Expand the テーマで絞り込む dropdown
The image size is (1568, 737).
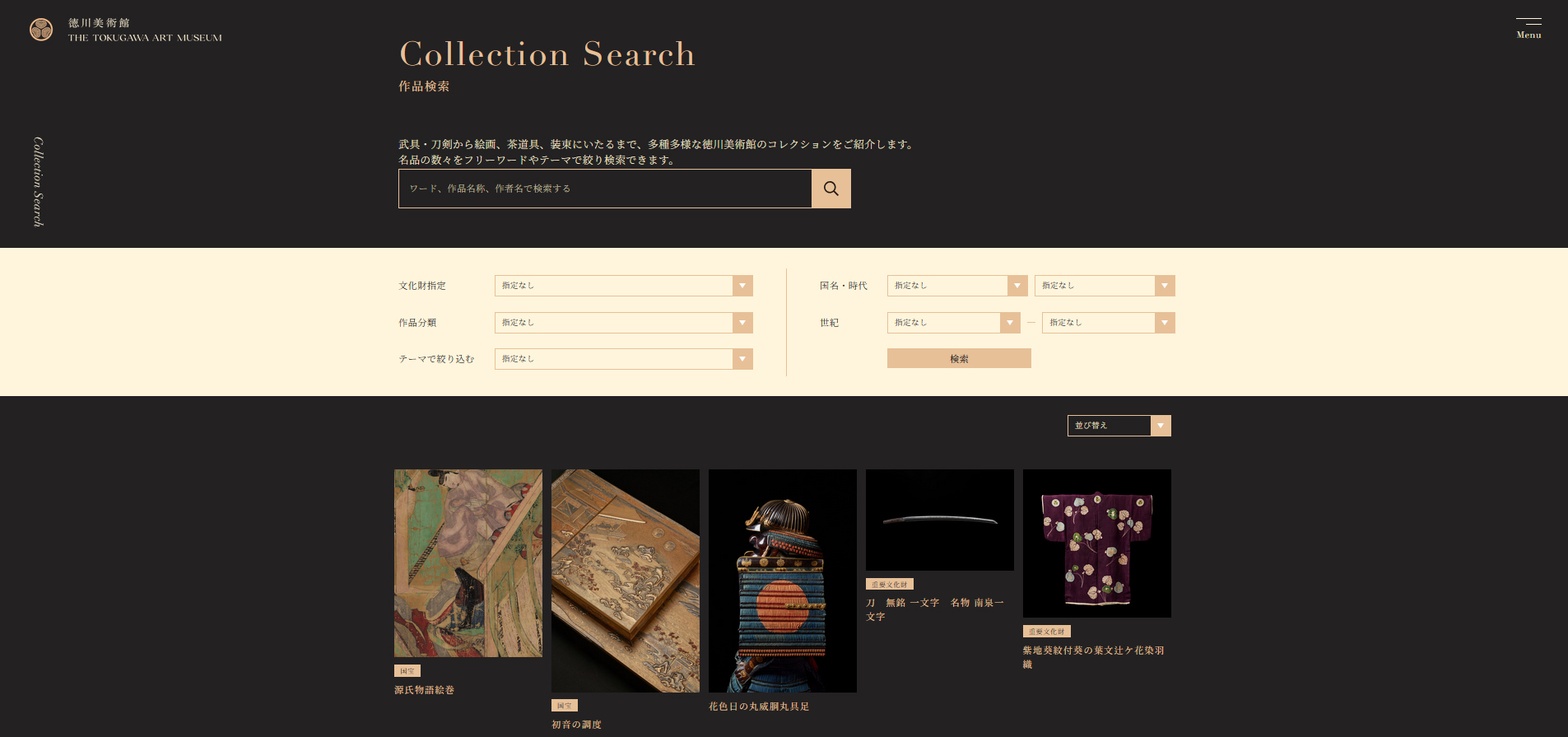click(x=624, y=359)
